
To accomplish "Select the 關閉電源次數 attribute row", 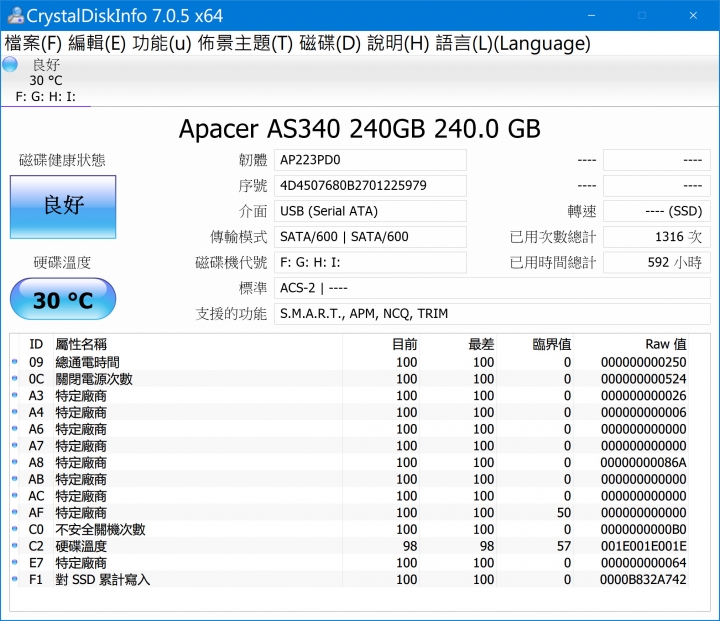I will tap(349, 378).
